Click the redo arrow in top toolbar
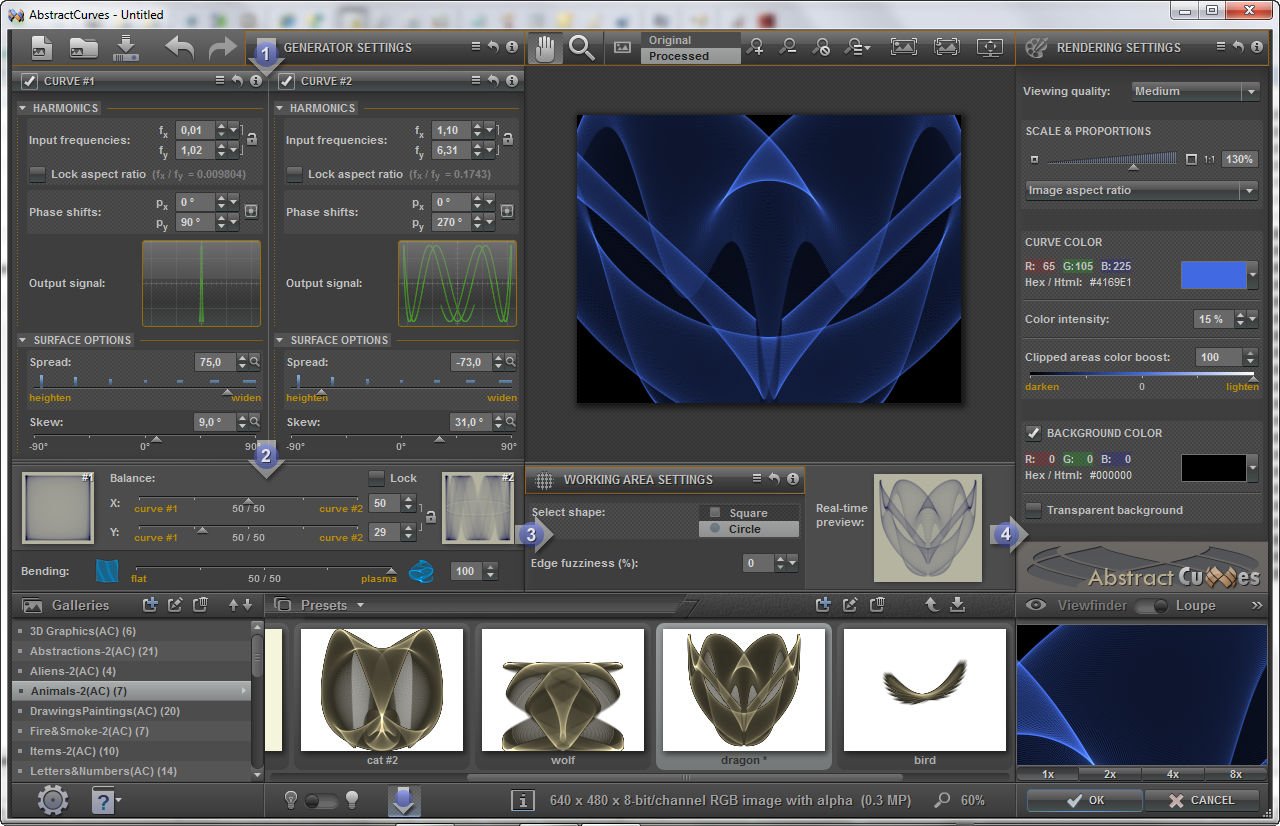The height and width of the screenshot is (826, 1280). click(x=221, y=48)
